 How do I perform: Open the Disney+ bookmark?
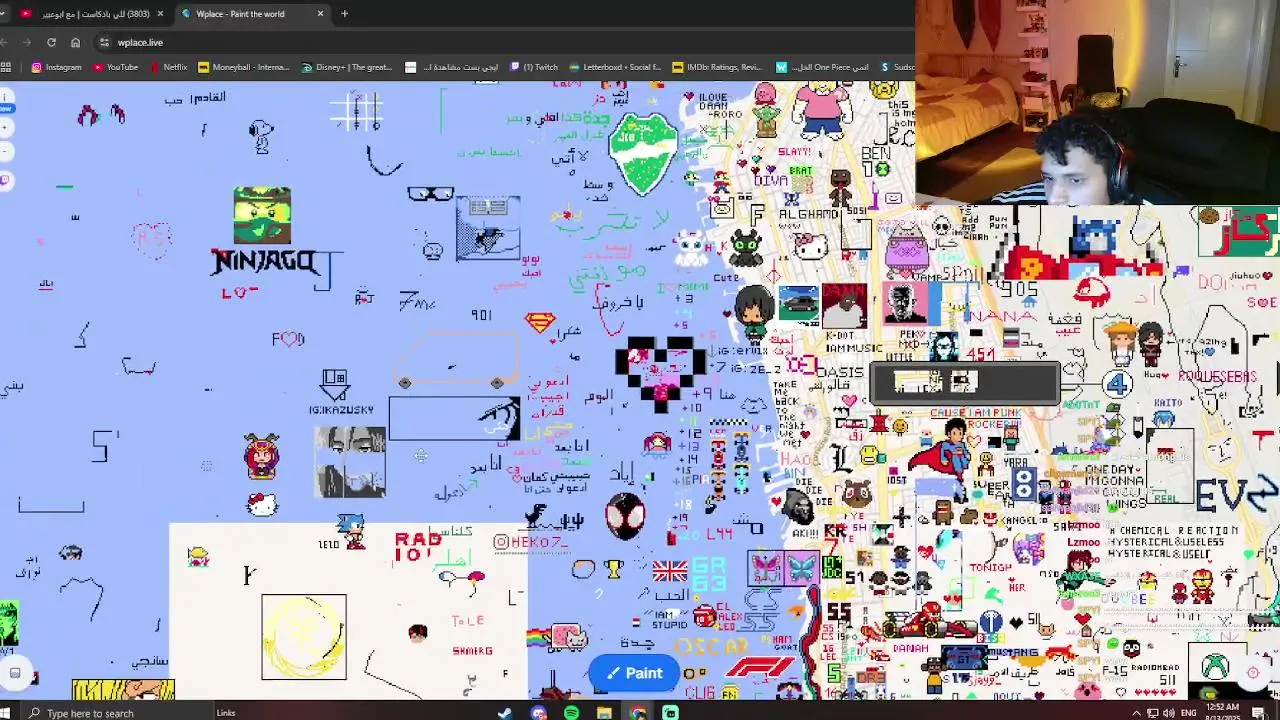pyautogui.click(x=347, y=67)
